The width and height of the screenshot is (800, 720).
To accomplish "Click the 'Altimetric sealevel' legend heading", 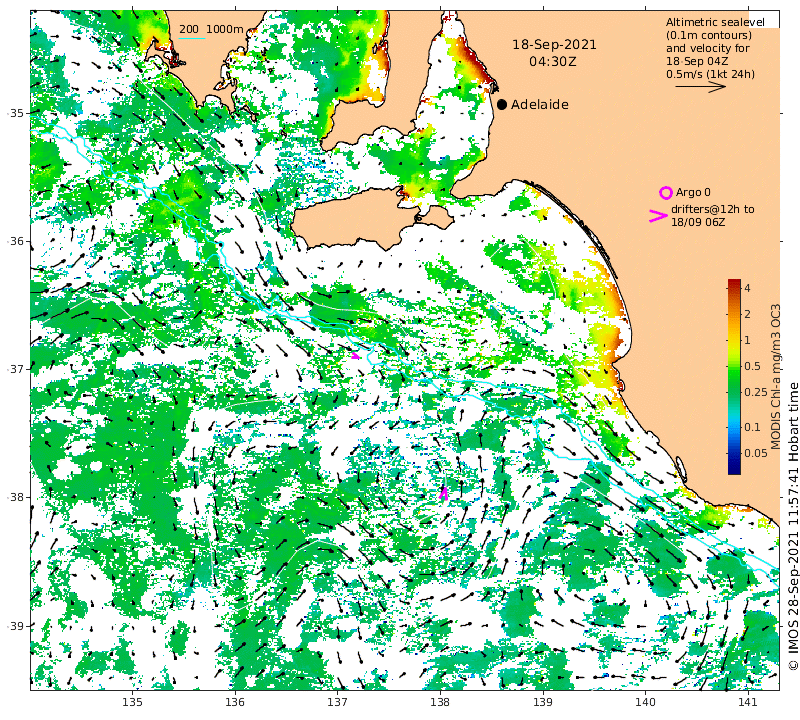I will [x=715, y=22].
